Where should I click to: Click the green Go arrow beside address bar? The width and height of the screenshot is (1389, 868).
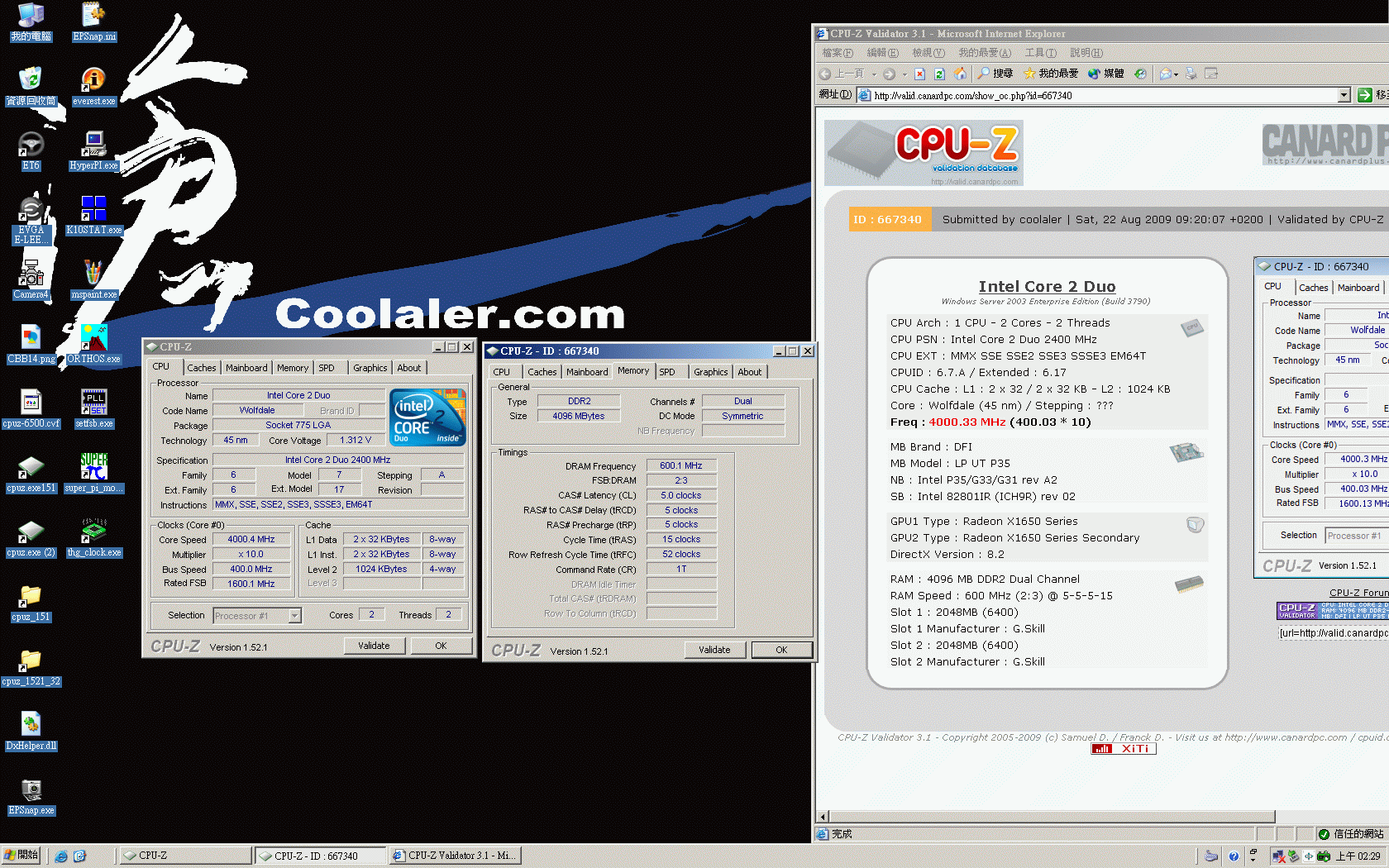[x=1365, y=95]
